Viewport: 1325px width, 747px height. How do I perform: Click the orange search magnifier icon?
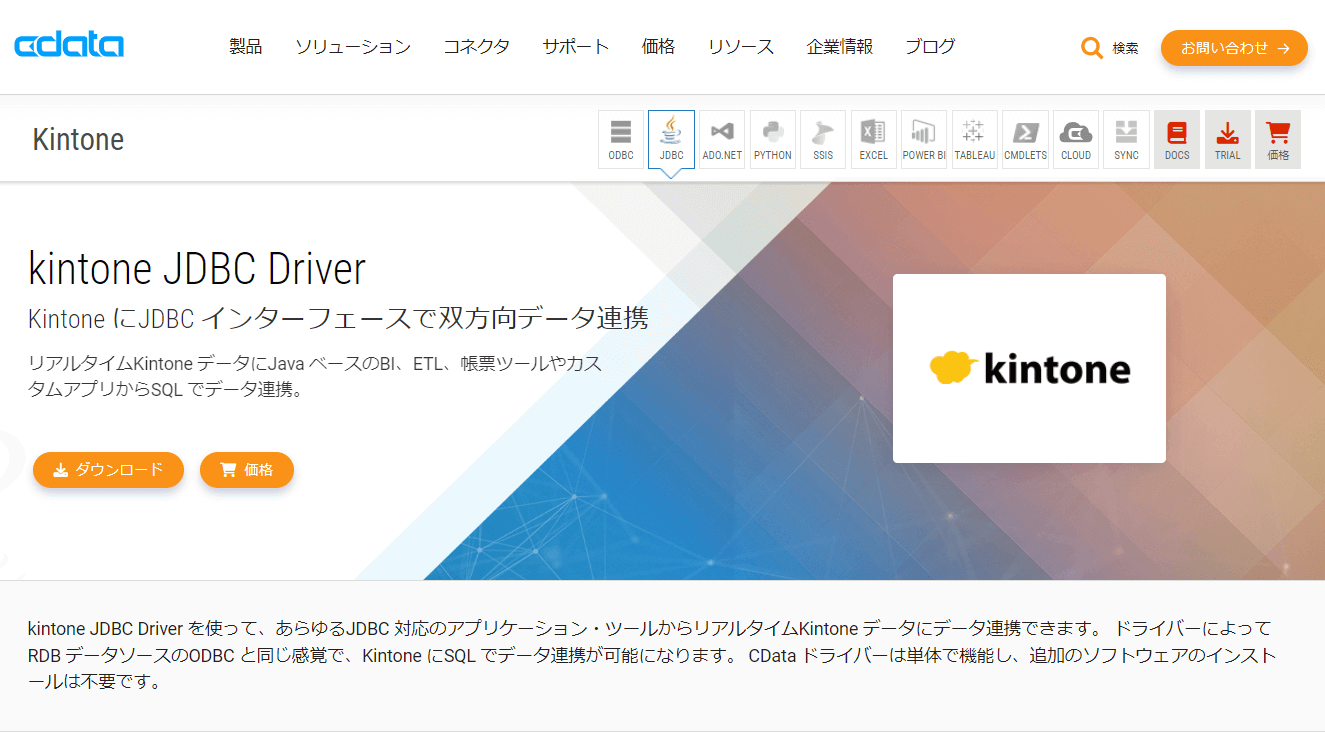[x=1092, y=48]
